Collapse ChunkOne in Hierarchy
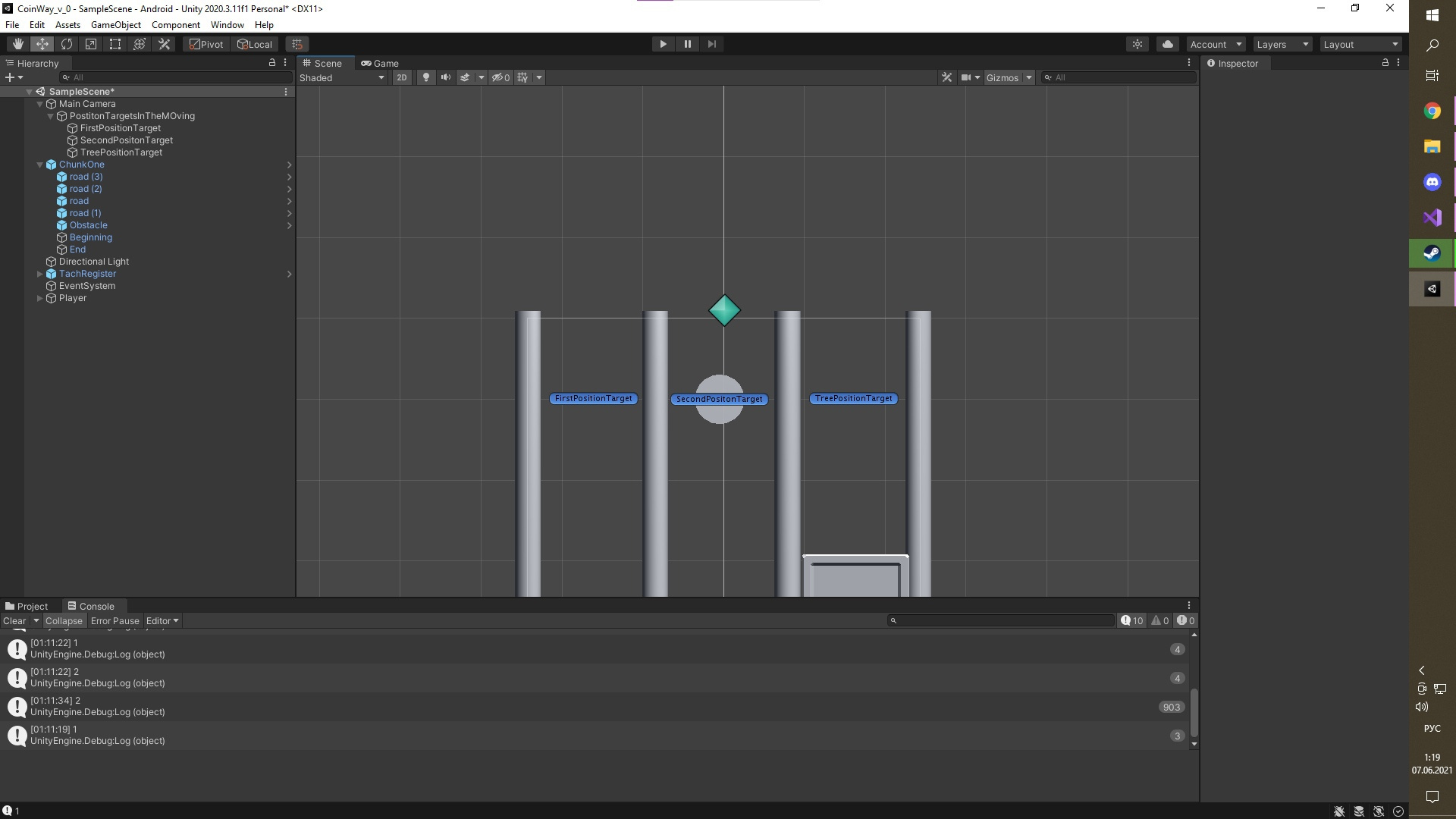 pos(40,165)
